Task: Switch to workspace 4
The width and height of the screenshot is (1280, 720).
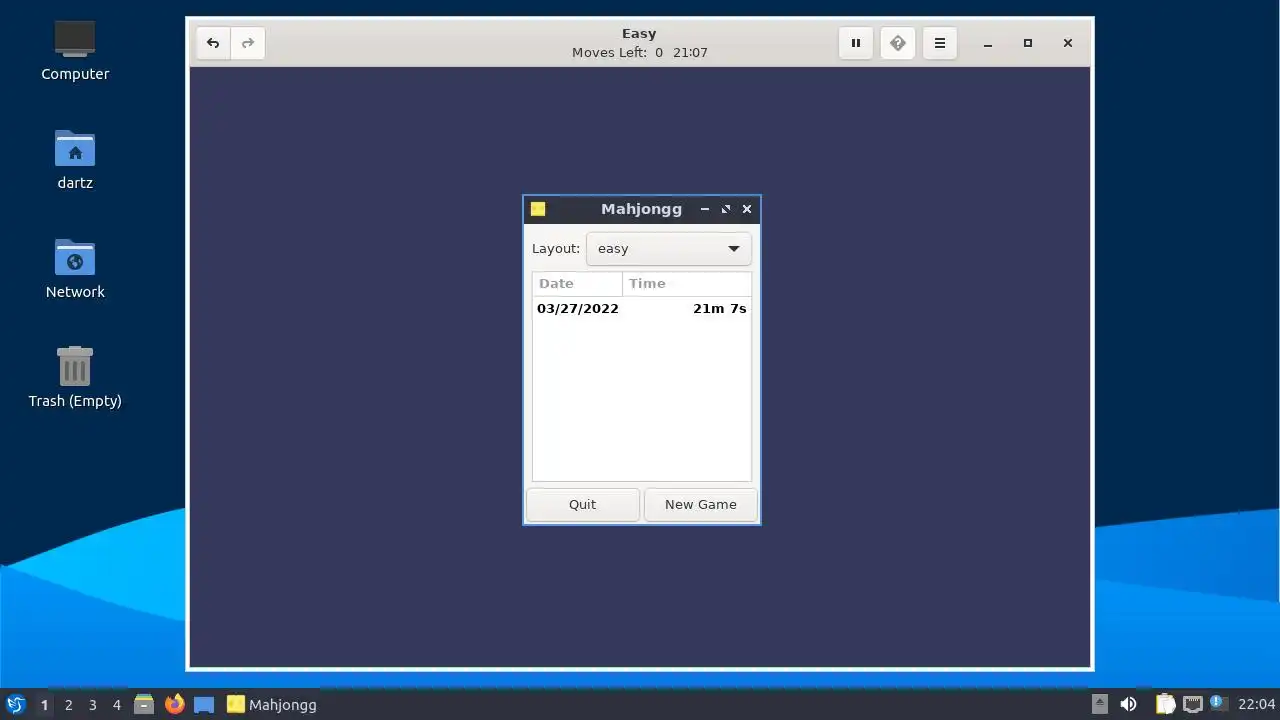Action: (x=116, y=705)
